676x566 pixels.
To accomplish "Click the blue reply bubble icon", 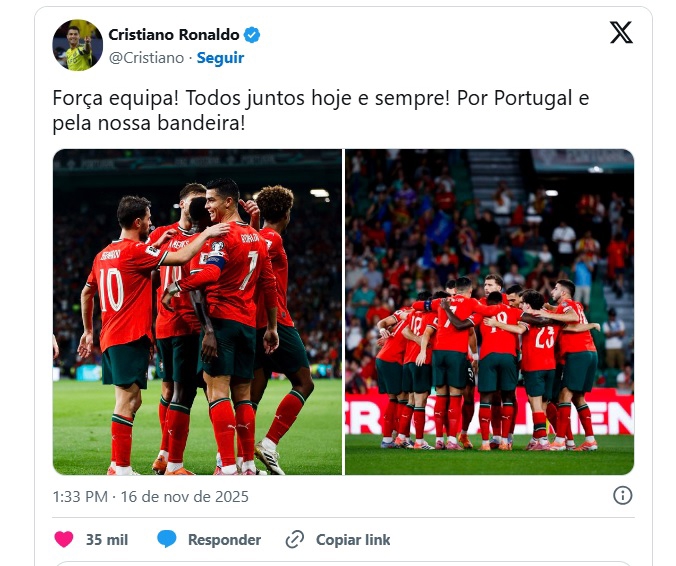I will (x=166, y=539).
